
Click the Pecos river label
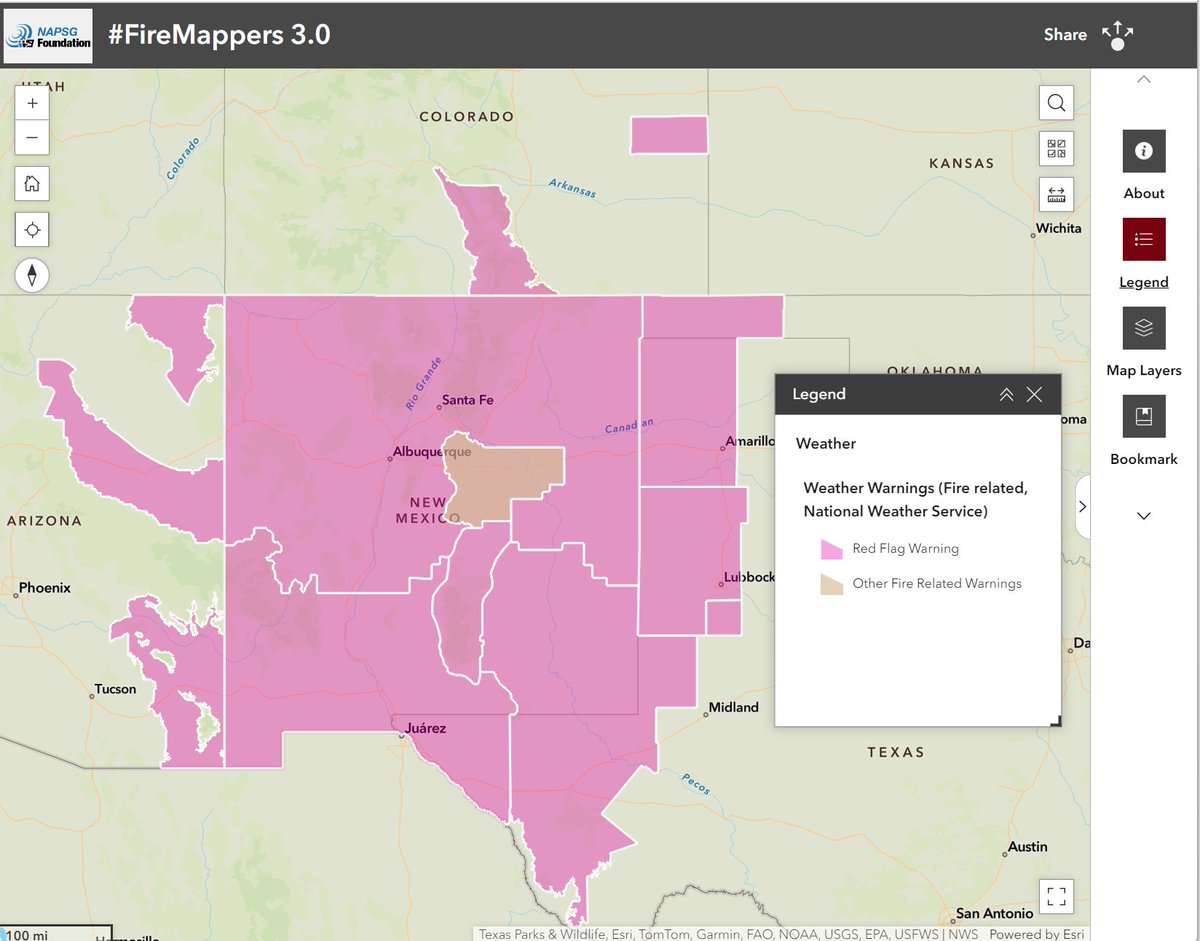(x=697, y=783)
